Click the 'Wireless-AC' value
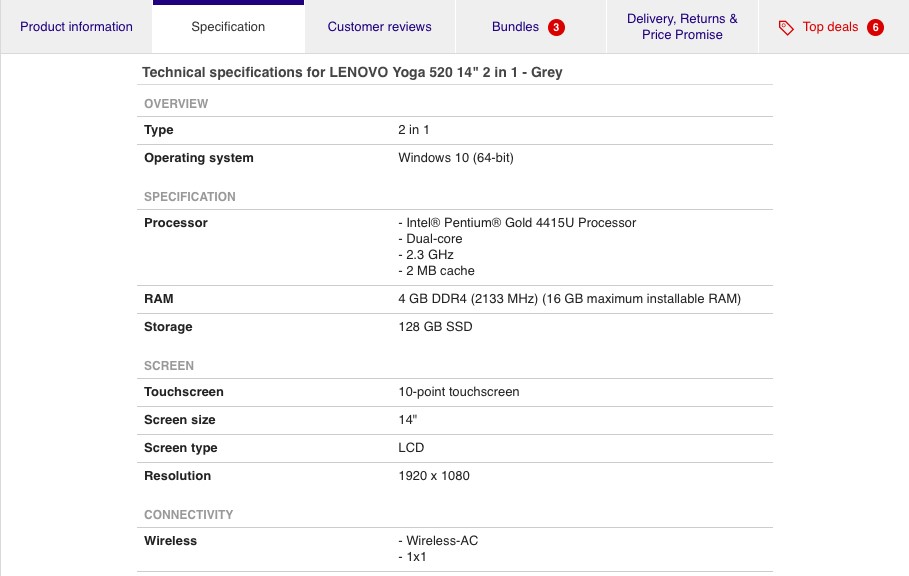Image resolution: width=909 pixels, height=576 pixels. [438, 541]
